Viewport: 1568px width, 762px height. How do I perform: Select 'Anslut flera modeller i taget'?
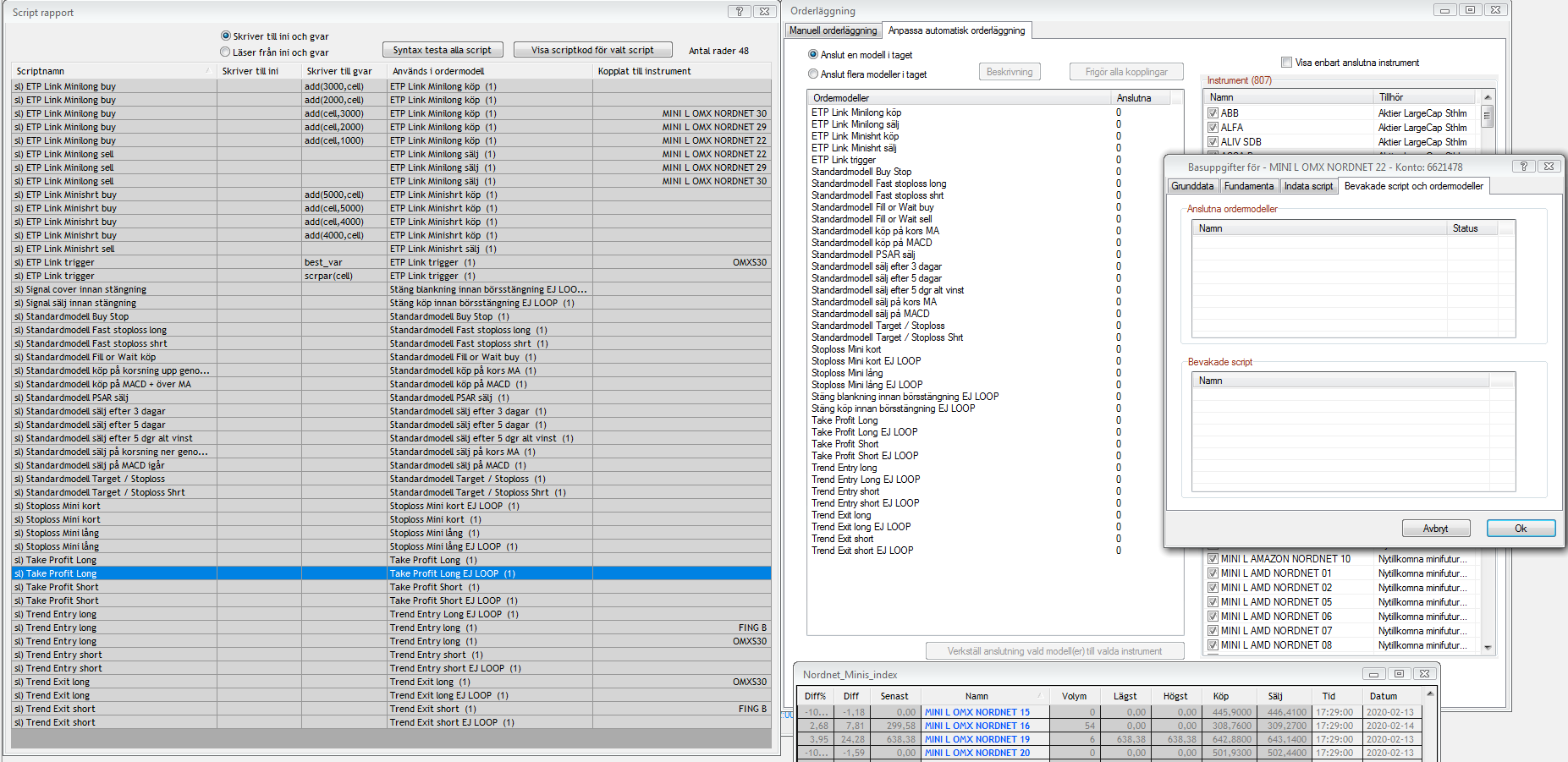[x=813, y=74]
